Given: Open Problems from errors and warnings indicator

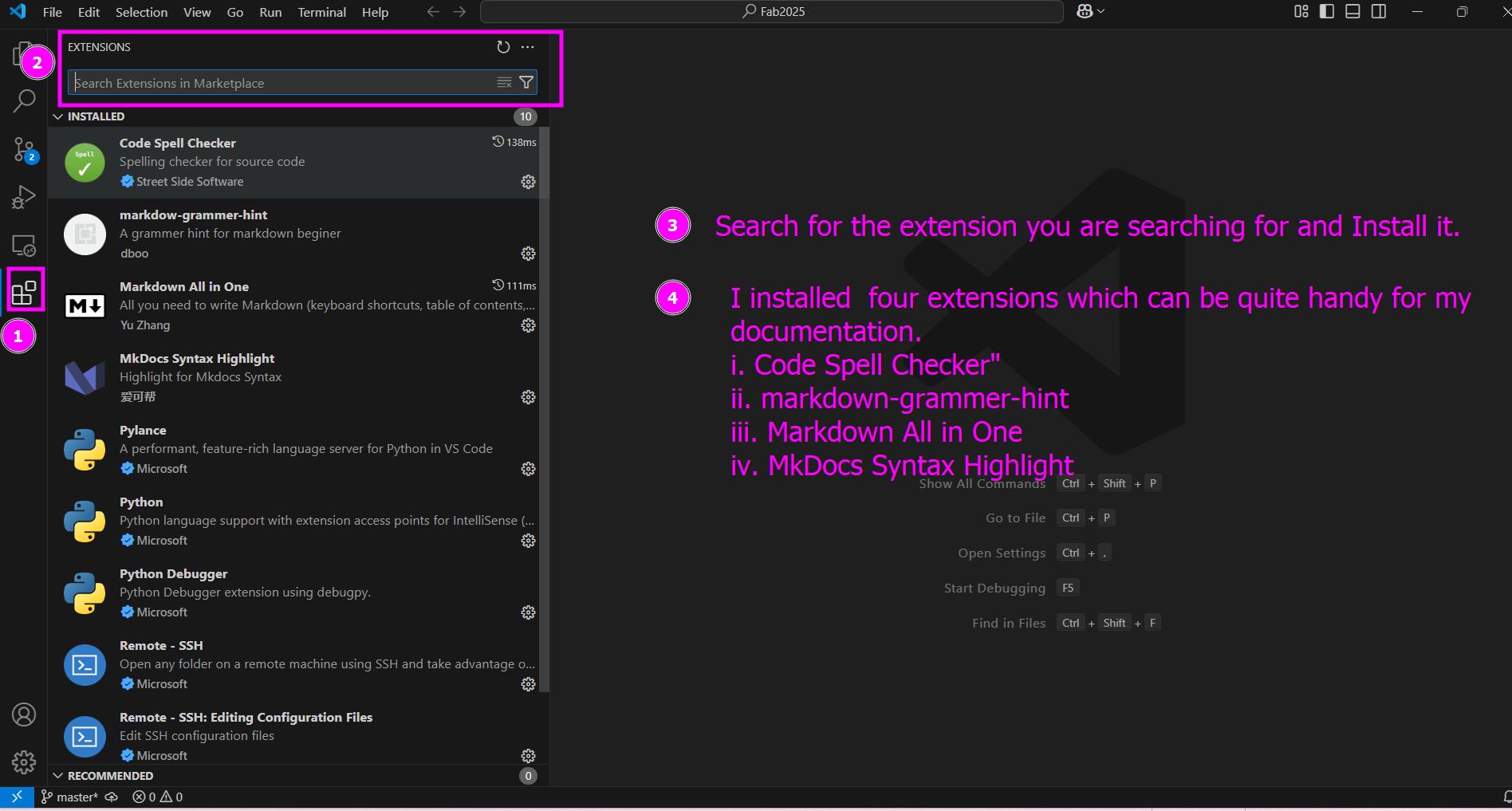Looking at the screenshot, I should click(157, 797).
